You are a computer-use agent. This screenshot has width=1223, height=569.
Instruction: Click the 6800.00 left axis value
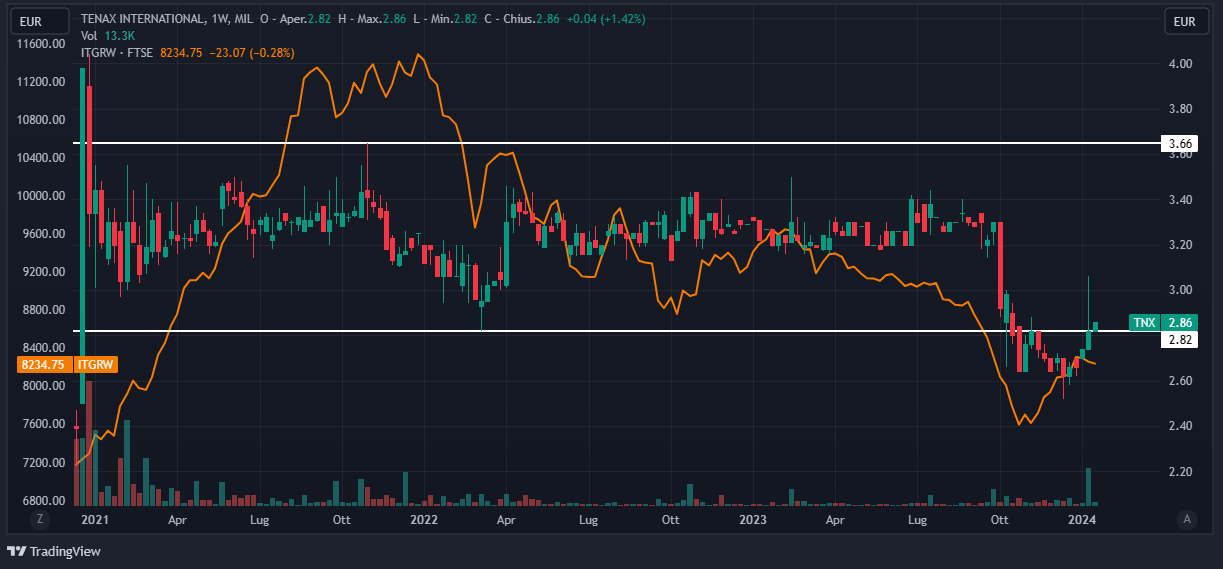click(x=41, y=501)
